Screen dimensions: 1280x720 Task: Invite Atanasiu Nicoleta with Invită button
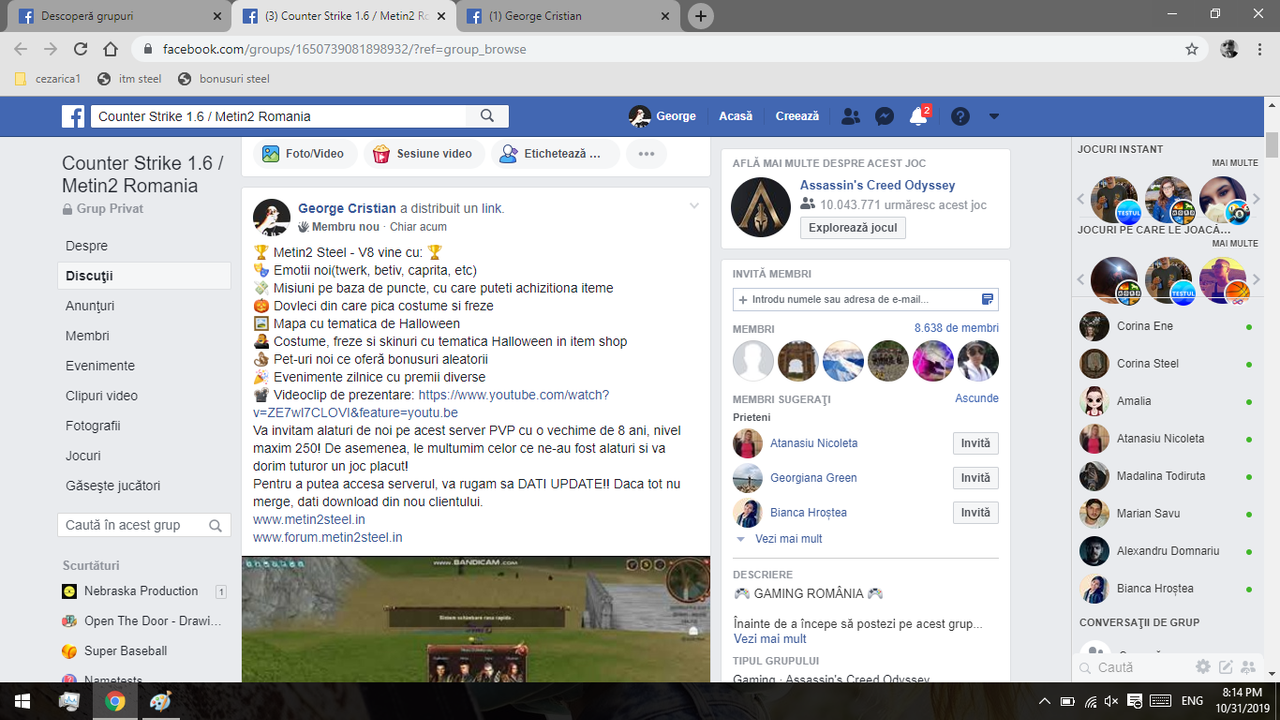(975, 444)
